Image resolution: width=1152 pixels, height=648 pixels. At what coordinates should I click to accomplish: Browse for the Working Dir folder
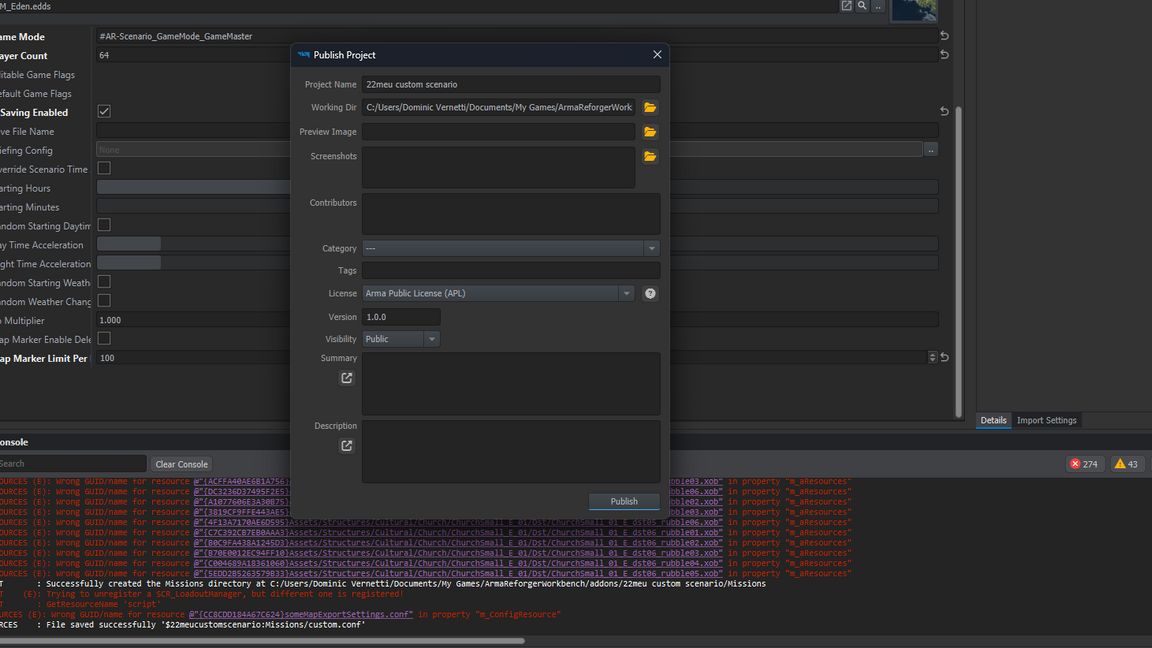650,108
